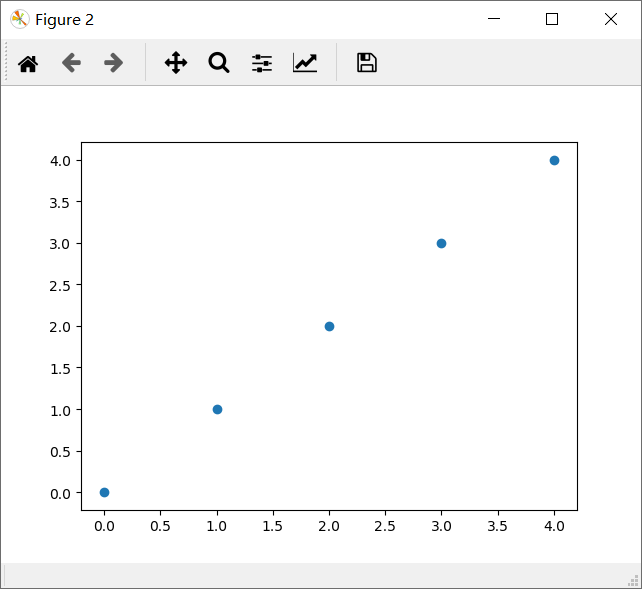Open the Configure subplots dialog
642x589 pixels.
point(262,63)
